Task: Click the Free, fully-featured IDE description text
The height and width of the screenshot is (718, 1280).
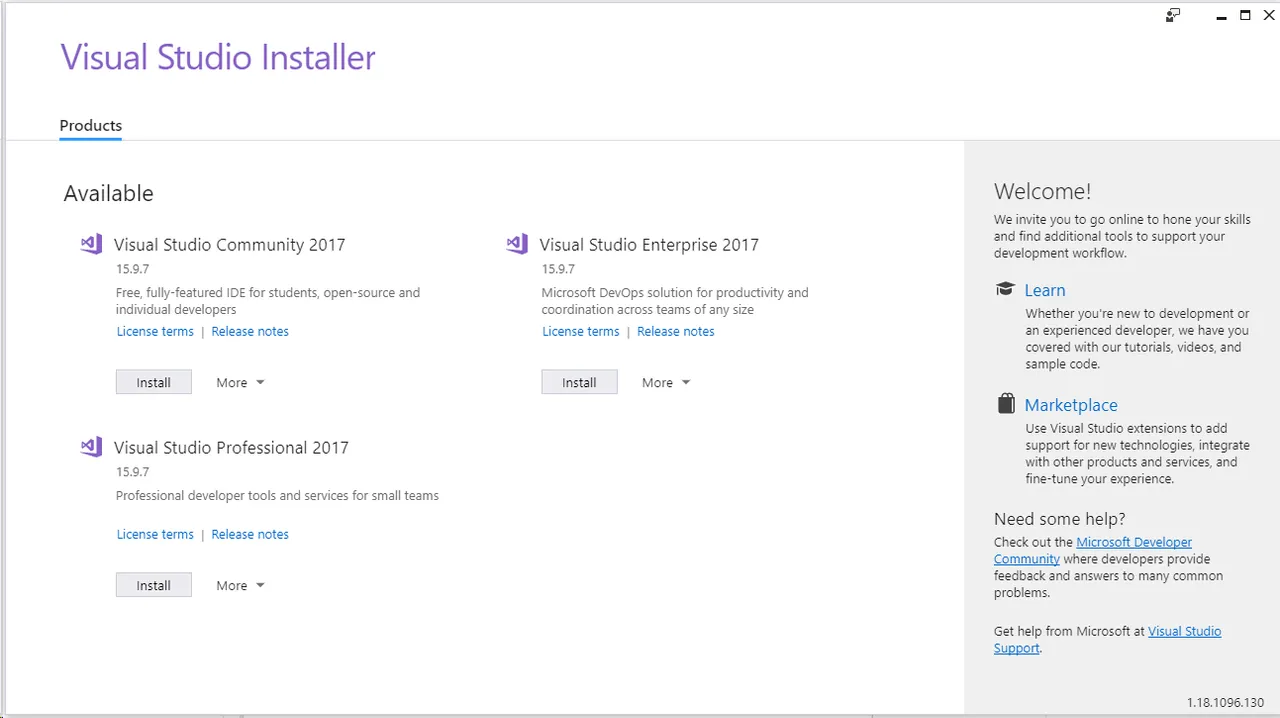Action: 268,301
